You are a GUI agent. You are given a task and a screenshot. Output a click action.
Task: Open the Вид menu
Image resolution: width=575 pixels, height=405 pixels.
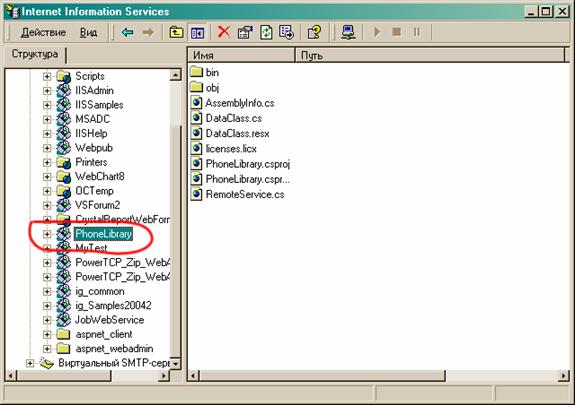tap(89, 33)
